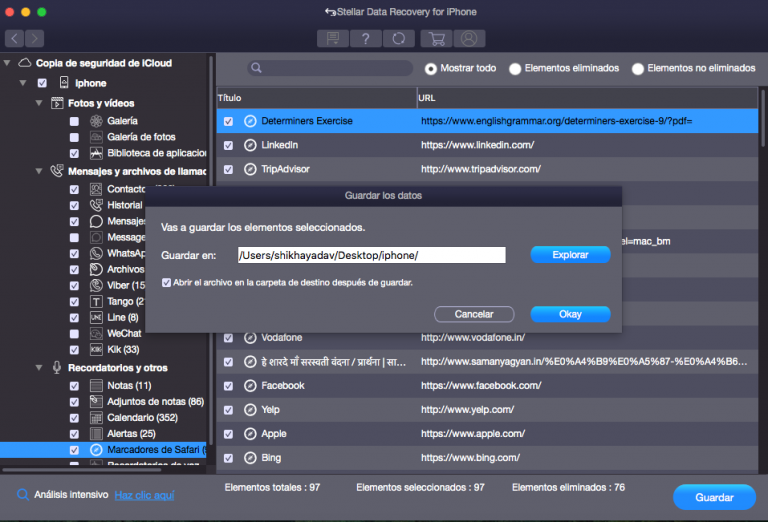Collapse the Recordatorios y otros section
This screenshot has height=522, width=768.
[39, 367]
